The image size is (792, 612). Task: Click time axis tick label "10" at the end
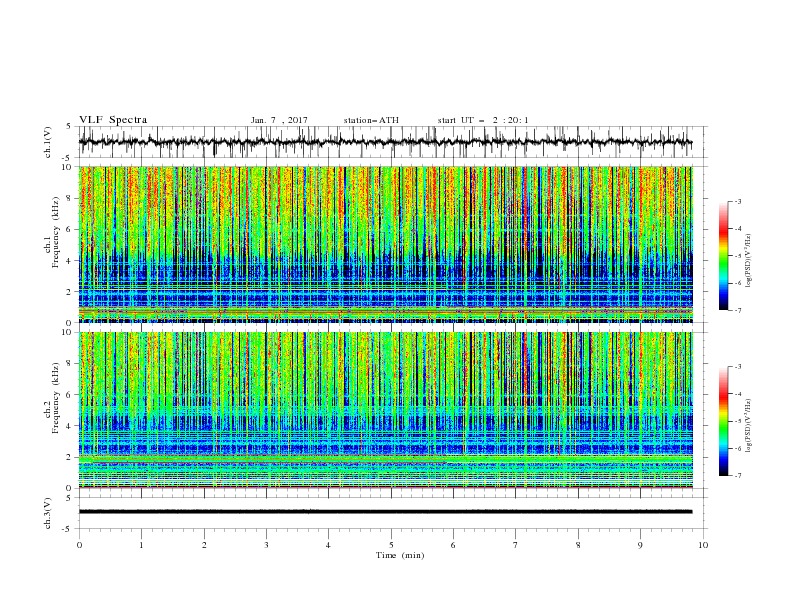703,545
